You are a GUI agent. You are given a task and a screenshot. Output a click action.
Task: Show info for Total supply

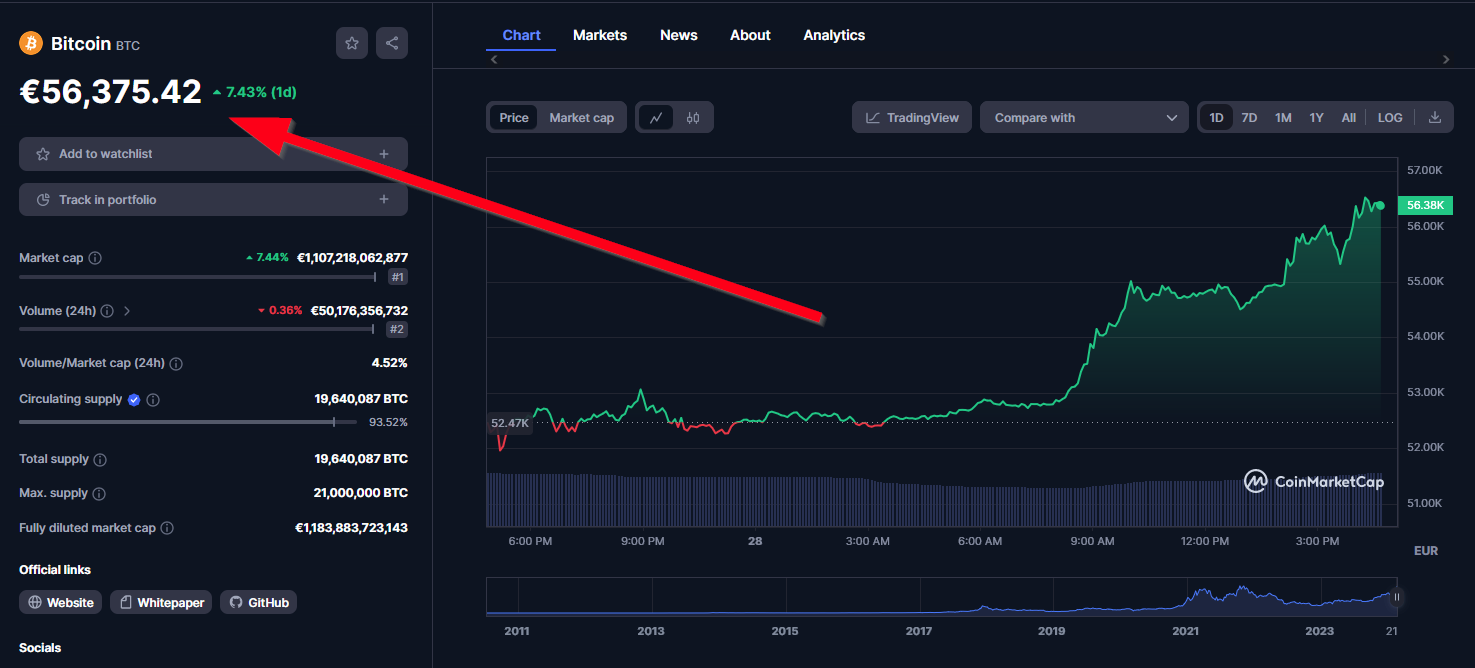coord(100,460)
